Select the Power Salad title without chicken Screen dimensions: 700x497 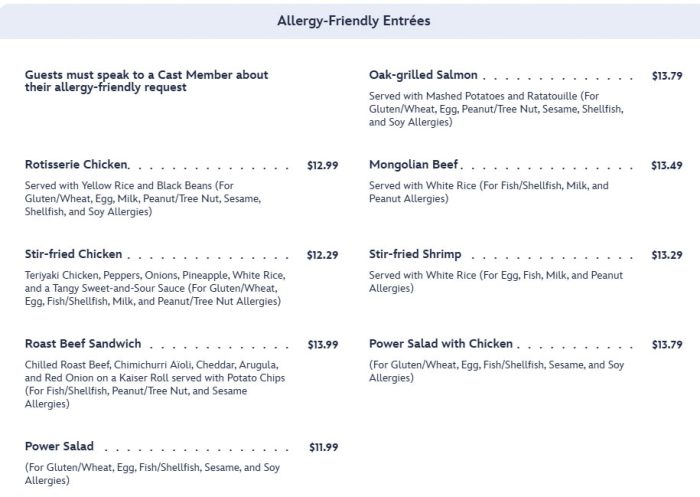click(x=59, y=447)
